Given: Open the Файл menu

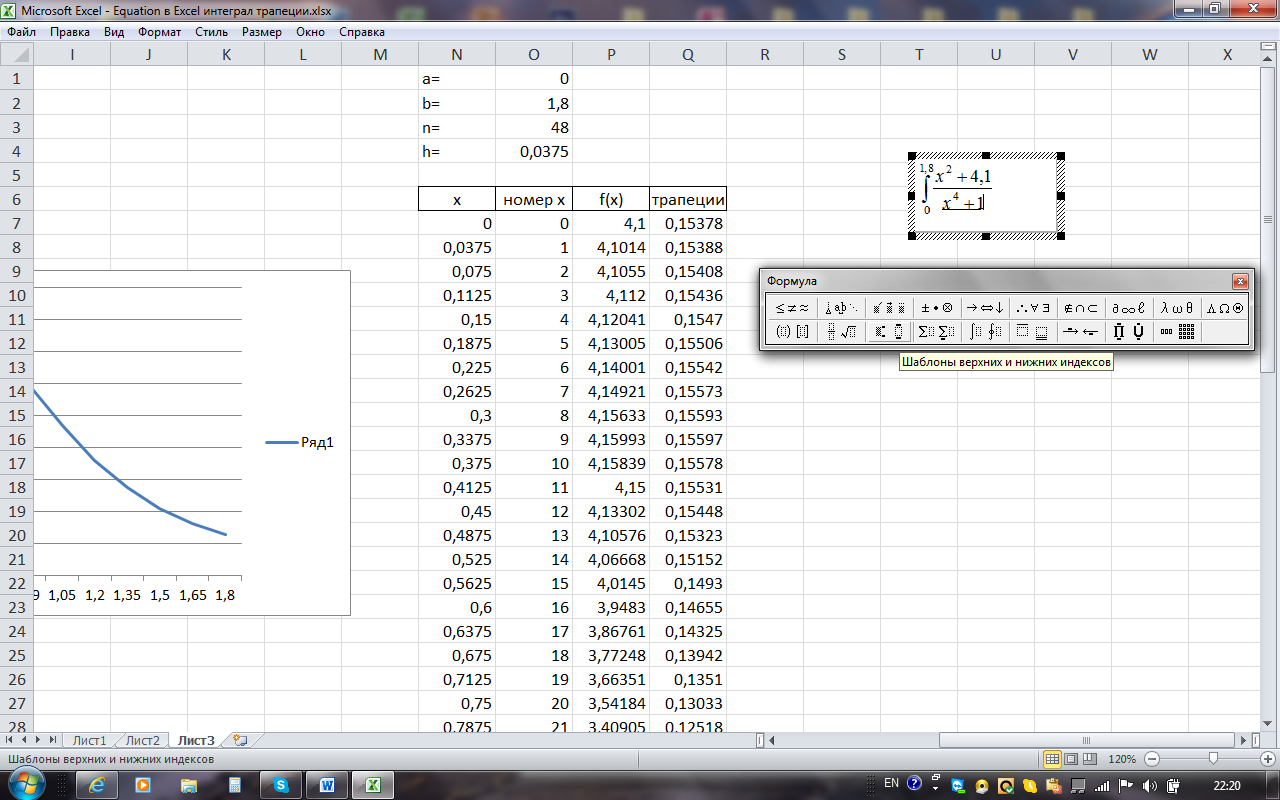Looking at the screenshot, I should tap(21, 32).
